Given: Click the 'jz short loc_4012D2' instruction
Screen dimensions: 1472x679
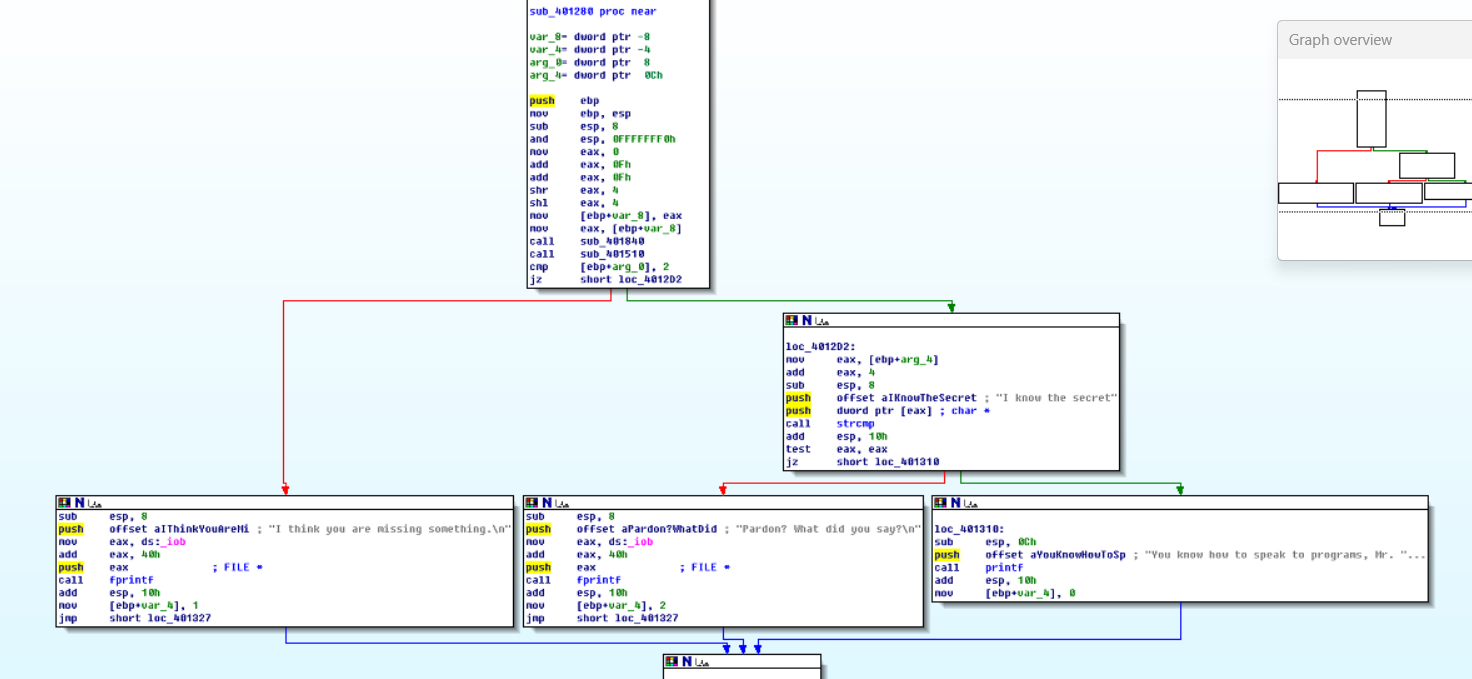Looking at the screenshot, I should (x=605, y=280).
